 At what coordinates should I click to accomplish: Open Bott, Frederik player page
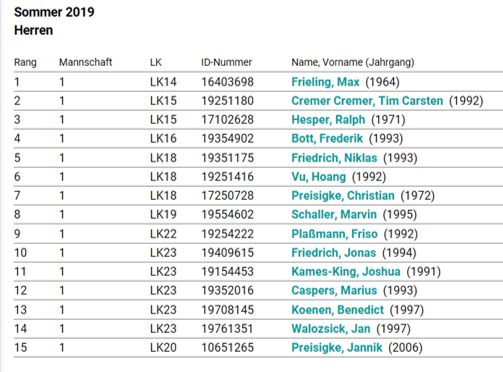[327, 139]
